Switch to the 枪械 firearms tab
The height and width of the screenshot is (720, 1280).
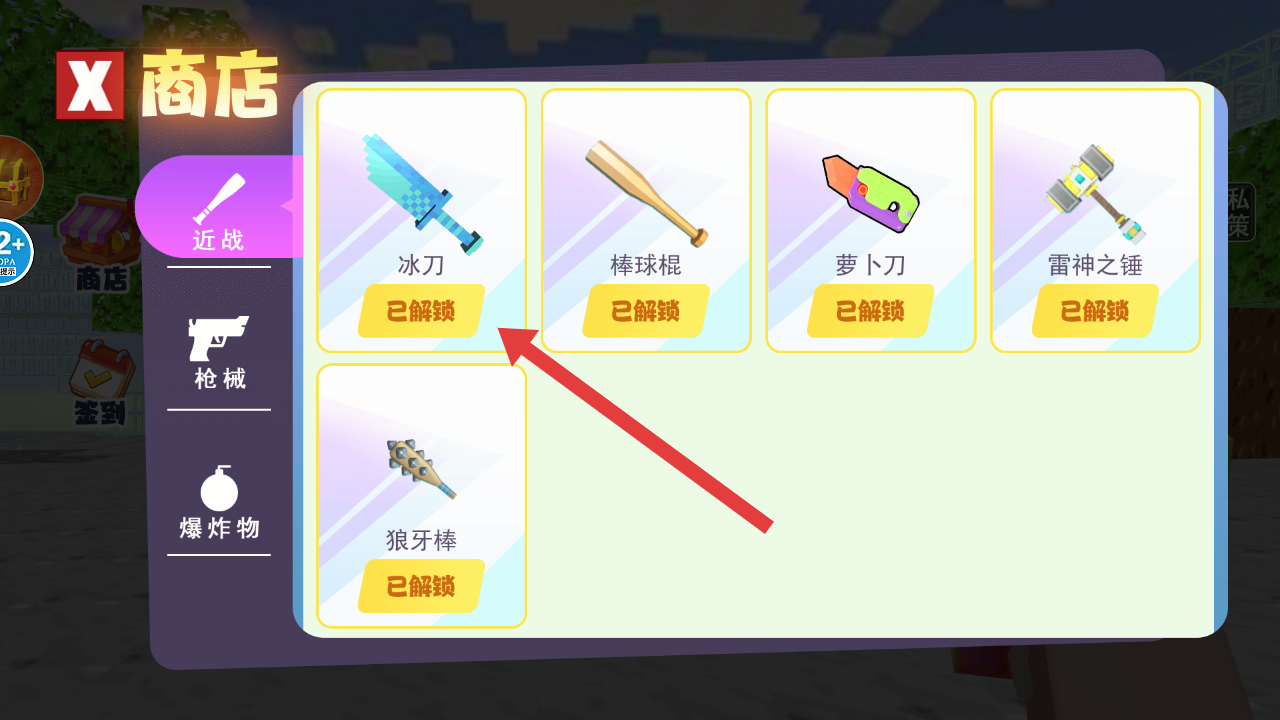[x=219, y=353]
